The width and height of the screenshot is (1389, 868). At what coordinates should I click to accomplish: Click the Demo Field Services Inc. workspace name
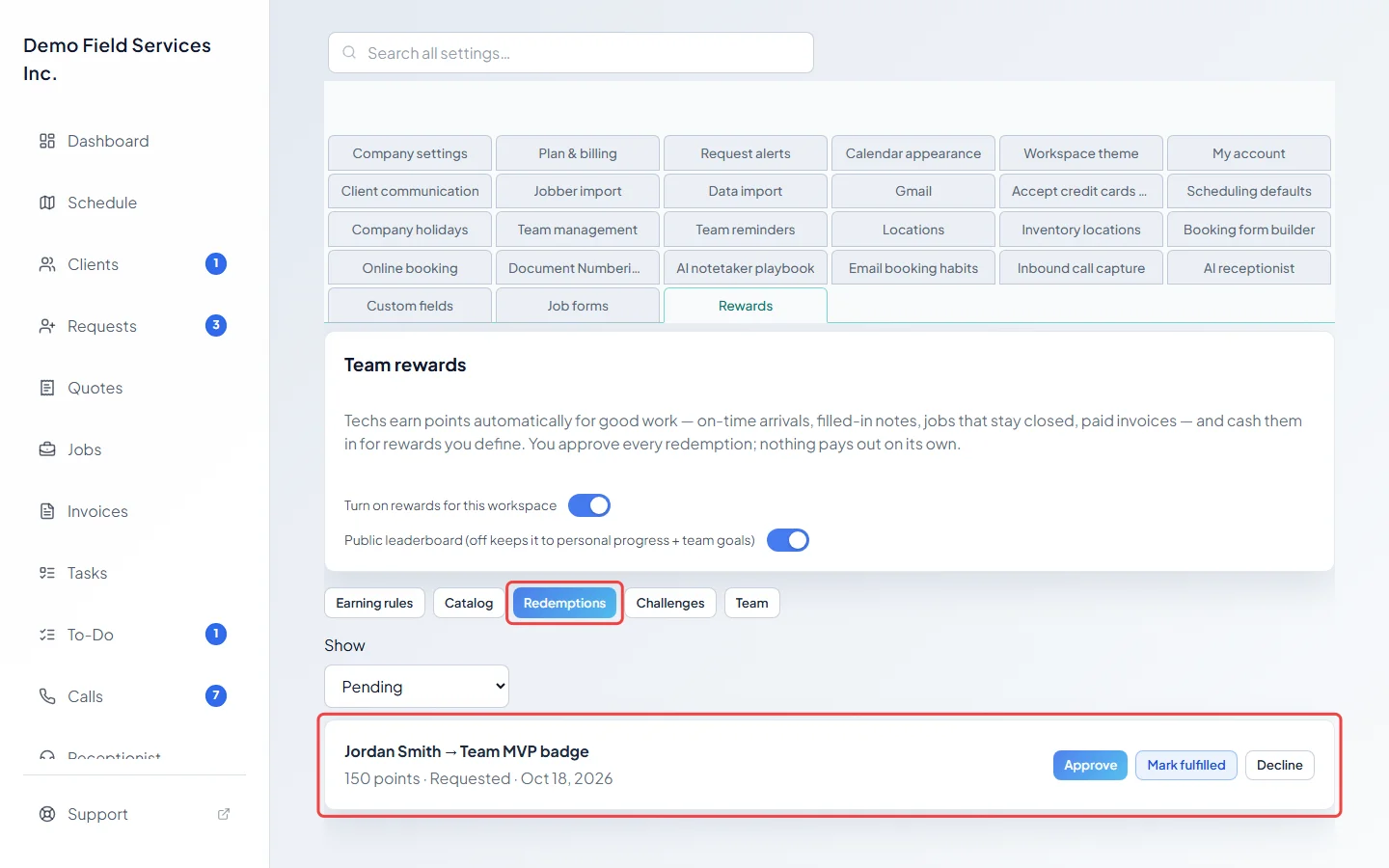[117, 59]
